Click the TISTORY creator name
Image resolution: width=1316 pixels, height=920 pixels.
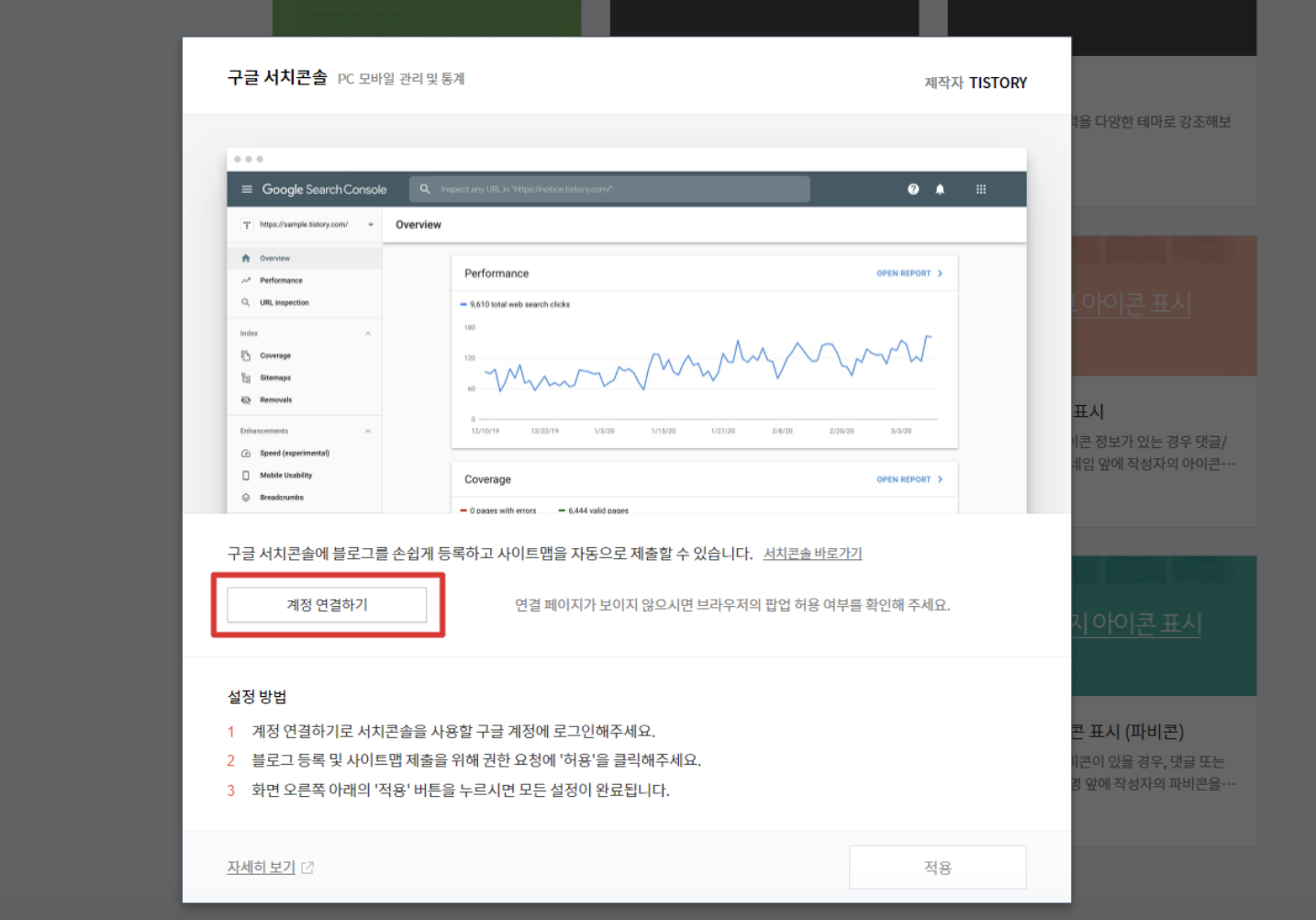click(x=998, y=83)
